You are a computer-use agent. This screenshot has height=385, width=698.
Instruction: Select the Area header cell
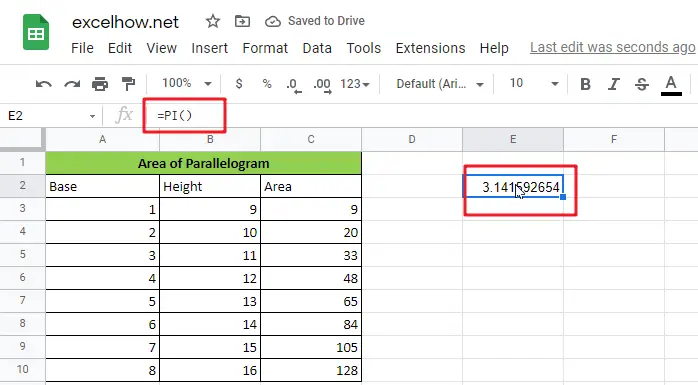coord(311,186)
